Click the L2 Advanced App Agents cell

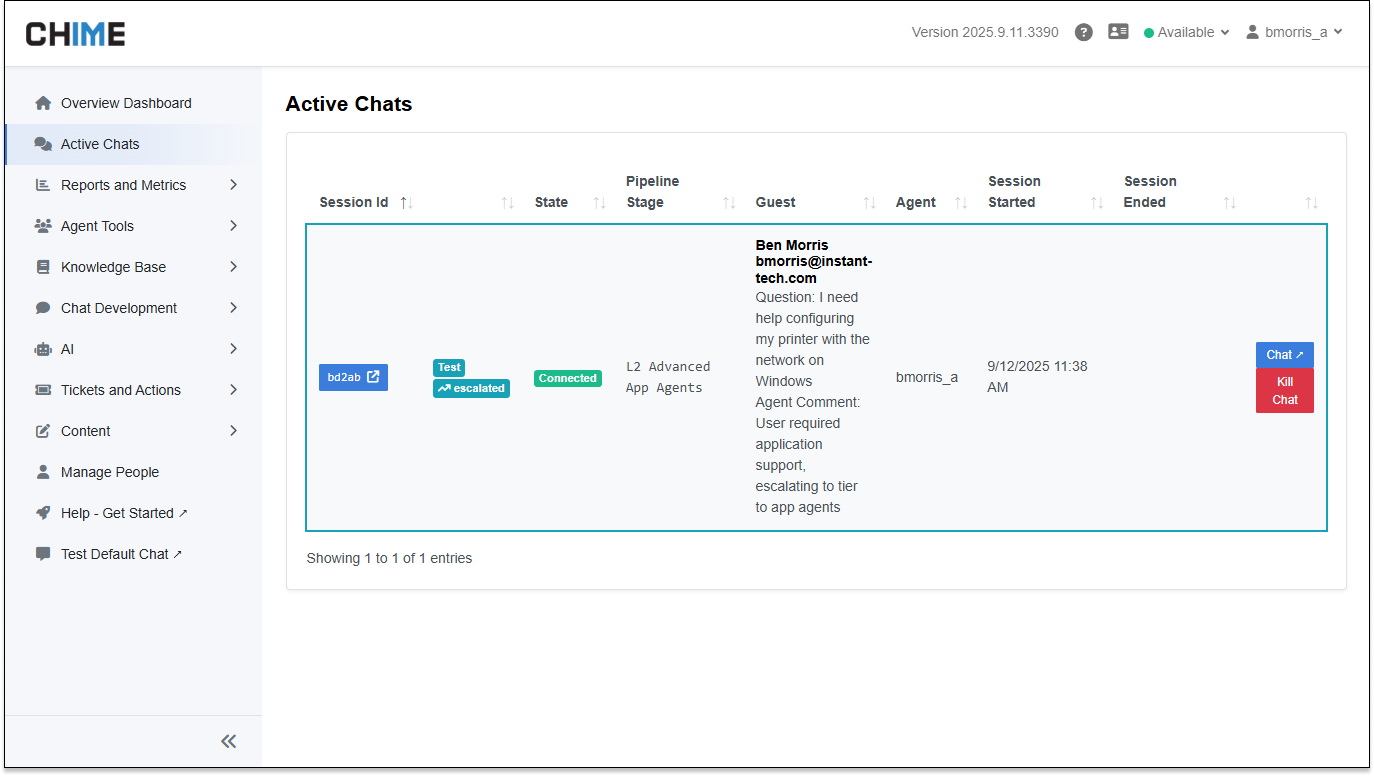pos(668,377)
